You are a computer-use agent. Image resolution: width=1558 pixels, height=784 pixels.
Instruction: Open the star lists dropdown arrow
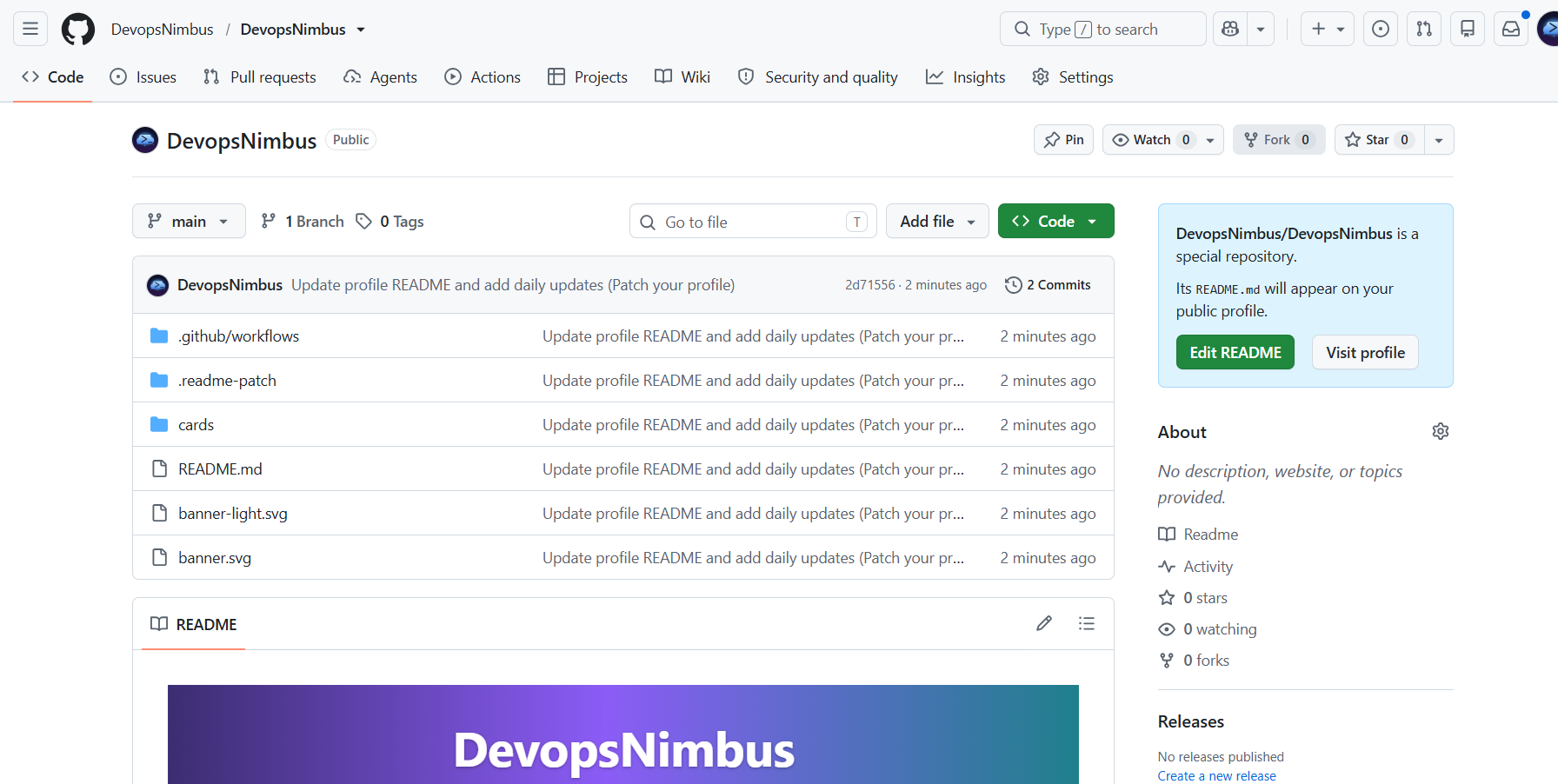[1439, 139]
